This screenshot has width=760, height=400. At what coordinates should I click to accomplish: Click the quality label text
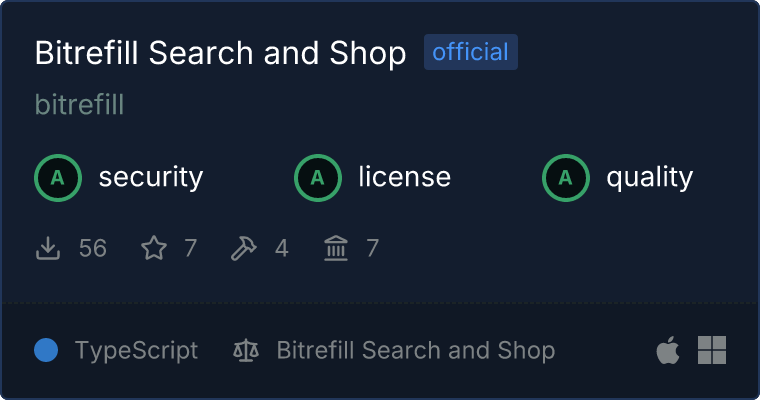[x=649, y=177]
